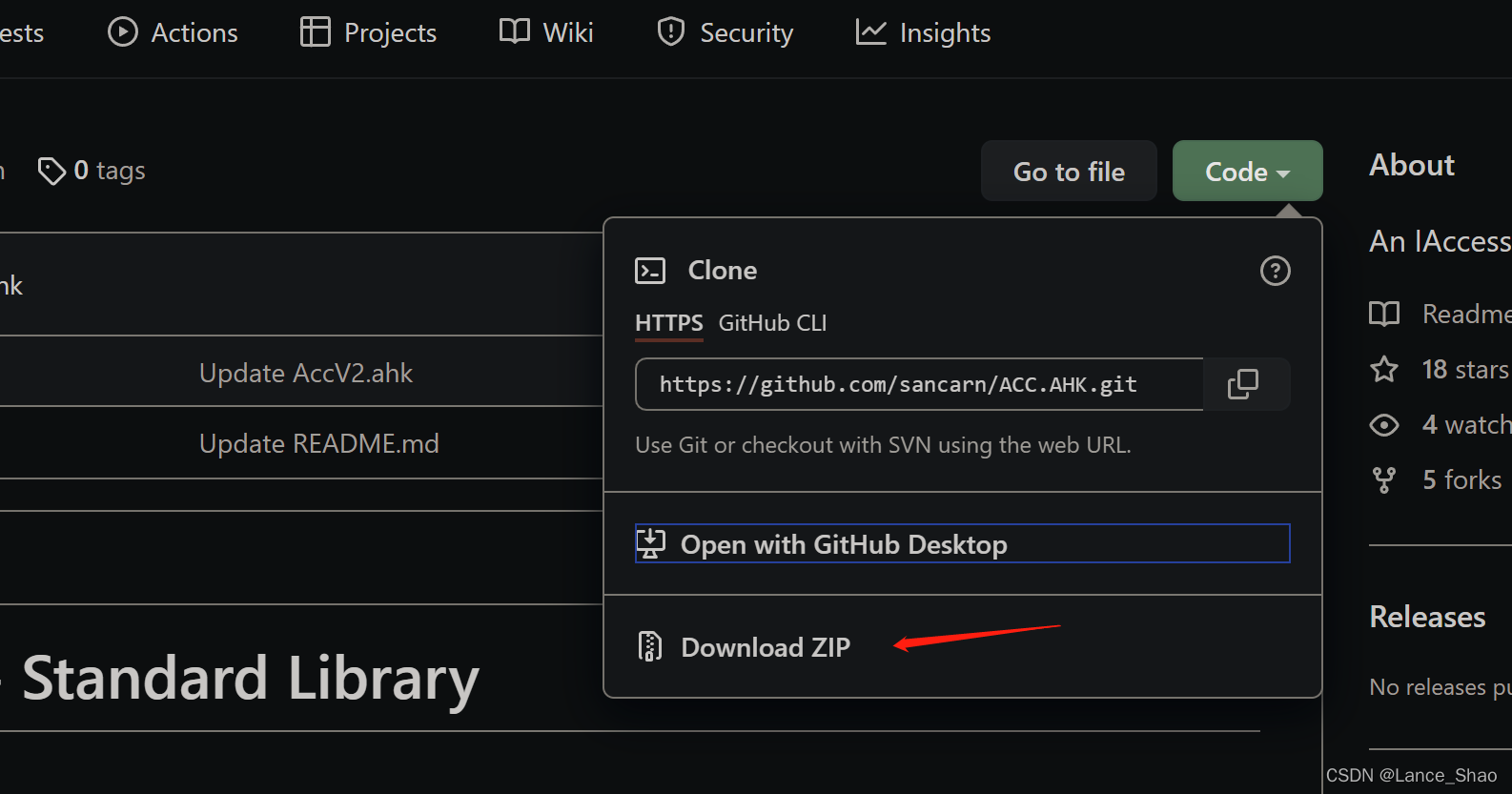Toggle the Code dropdown button
The width and height of the screenshot is (1512, 794).
pyautogui.click(x=1247, y=171)
